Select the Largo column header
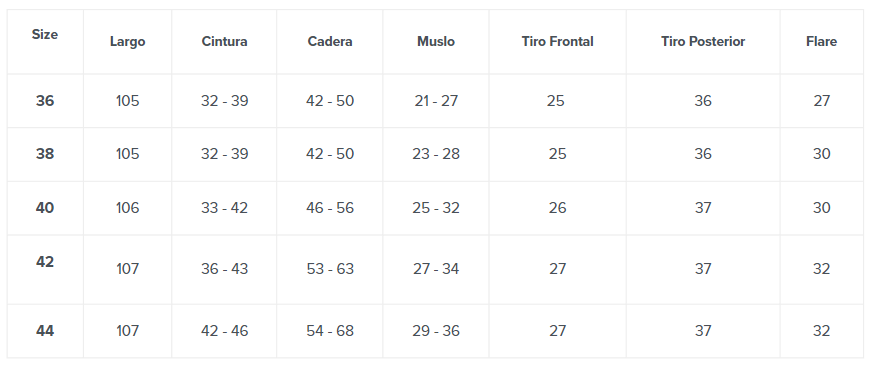This screenshot has height=367, width=871. 127,42
